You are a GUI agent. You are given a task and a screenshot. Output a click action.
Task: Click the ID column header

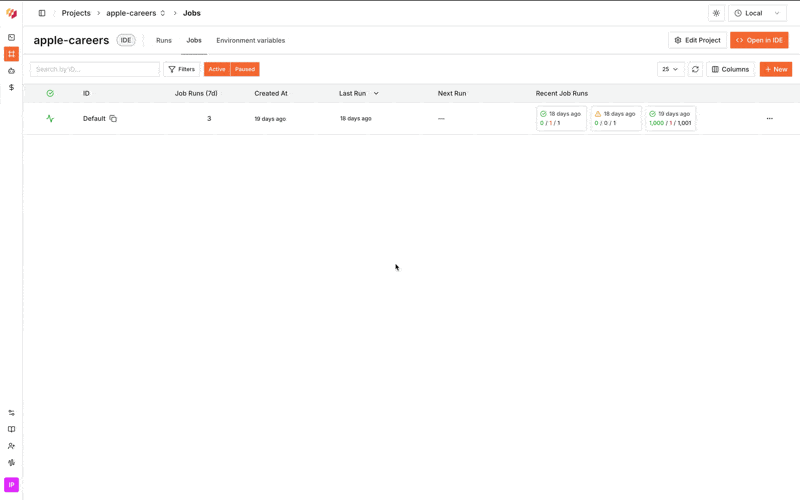point(86,93)
